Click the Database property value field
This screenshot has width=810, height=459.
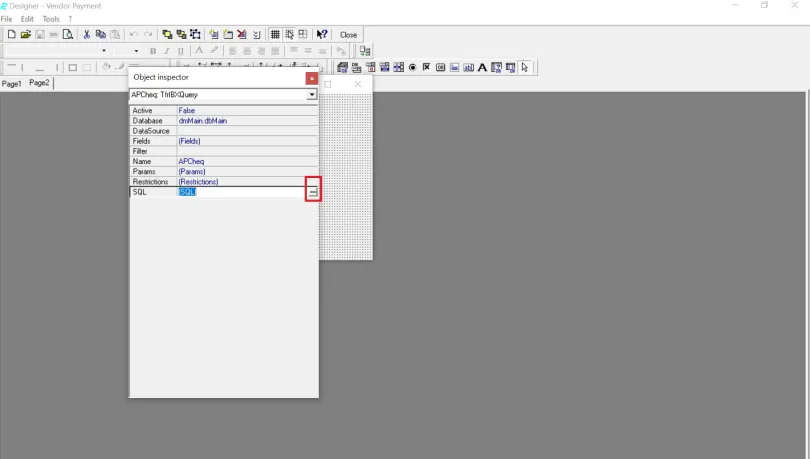click(240, 120)
